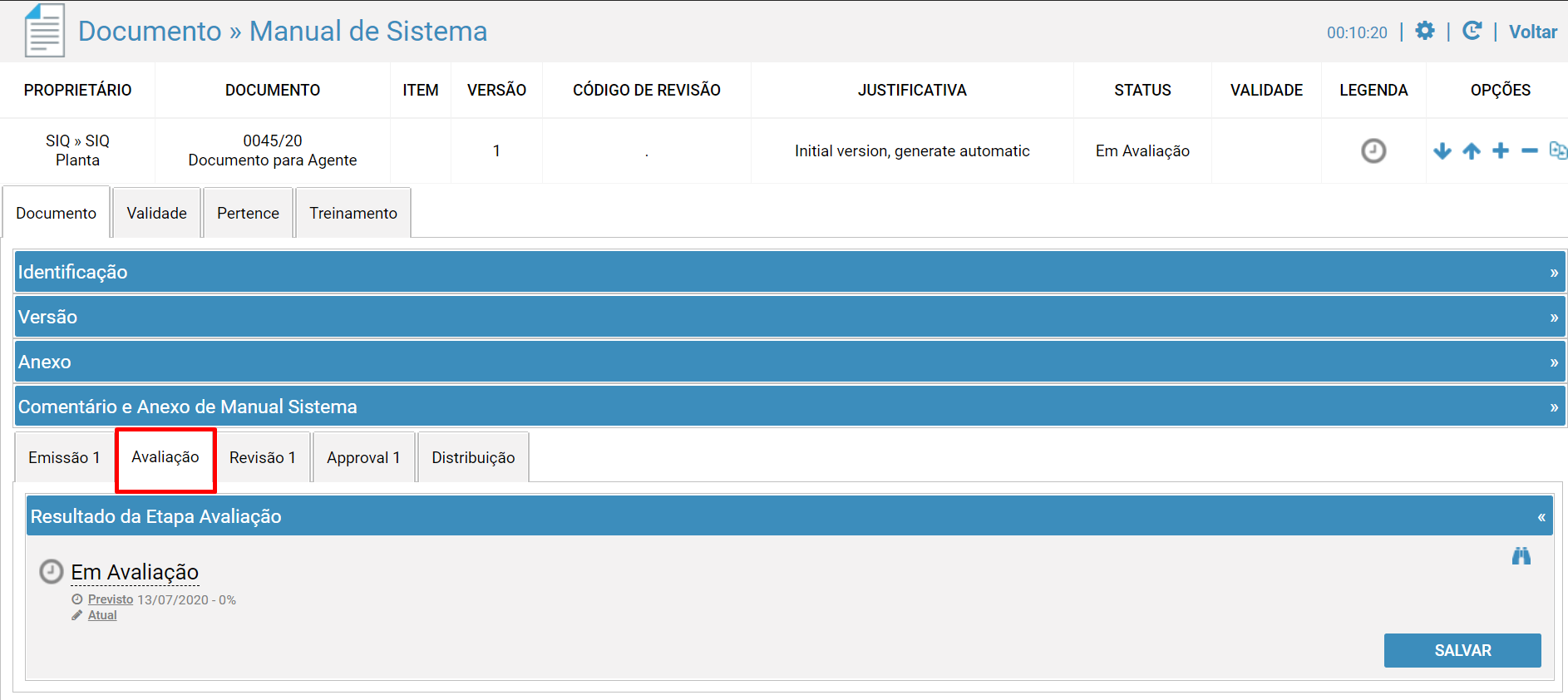1568x700 pixels.
Task: Open the Previsto link
Action: tap(111, 599)
